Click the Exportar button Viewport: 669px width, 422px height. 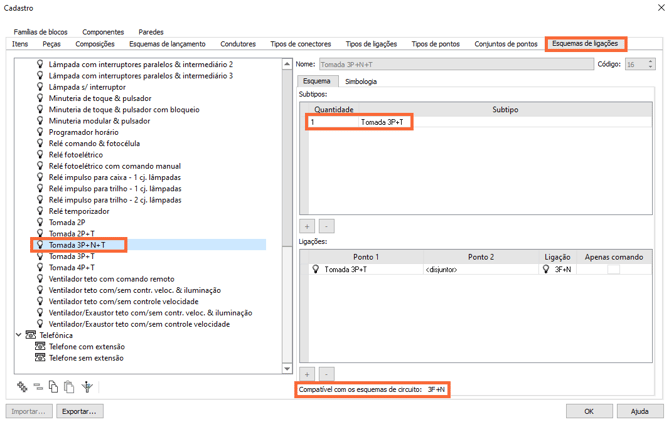[80, 411]
